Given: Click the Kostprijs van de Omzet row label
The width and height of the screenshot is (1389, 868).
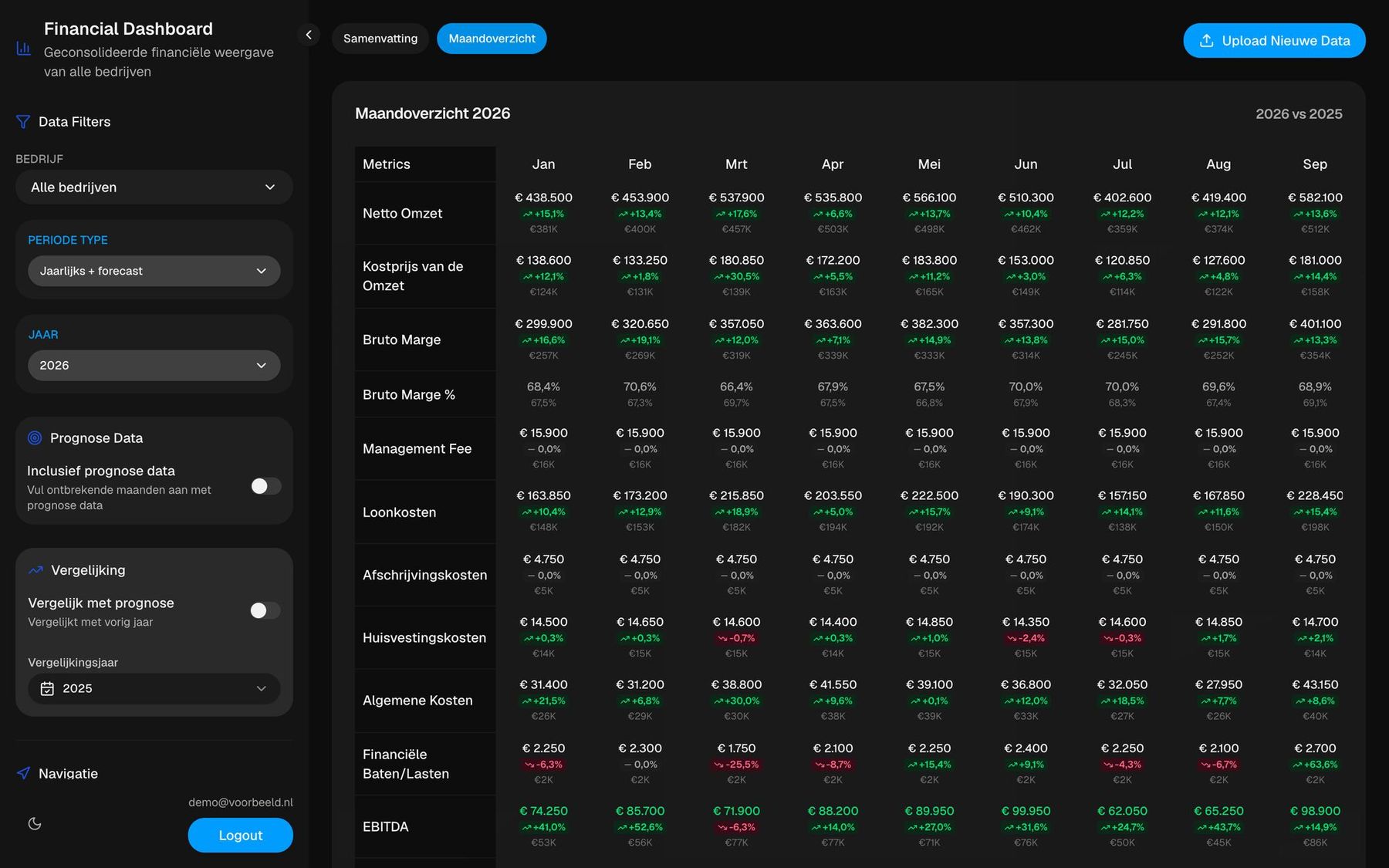Looking at the screenshot, I should click(413, 276).
